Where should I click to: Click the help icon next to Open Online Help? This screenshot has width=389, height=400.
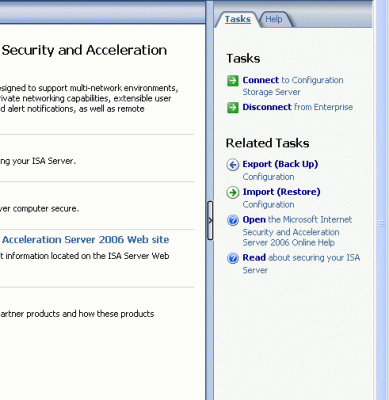(233, 220)
